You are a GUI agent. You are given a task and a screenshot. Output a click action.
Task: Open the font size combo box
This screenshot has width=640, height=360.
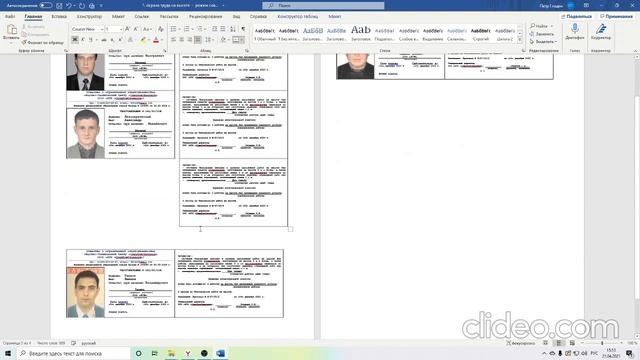click(x=113, y=29)
